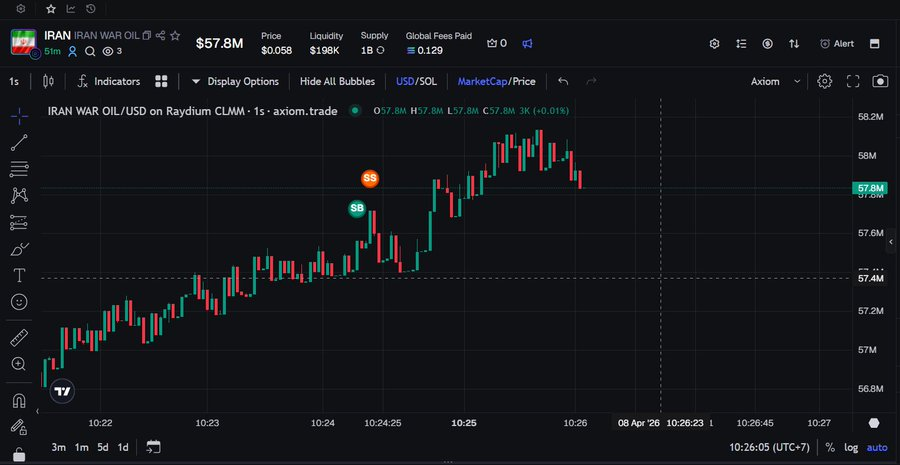Select the brush drawing tool

[x=19, y=249]
